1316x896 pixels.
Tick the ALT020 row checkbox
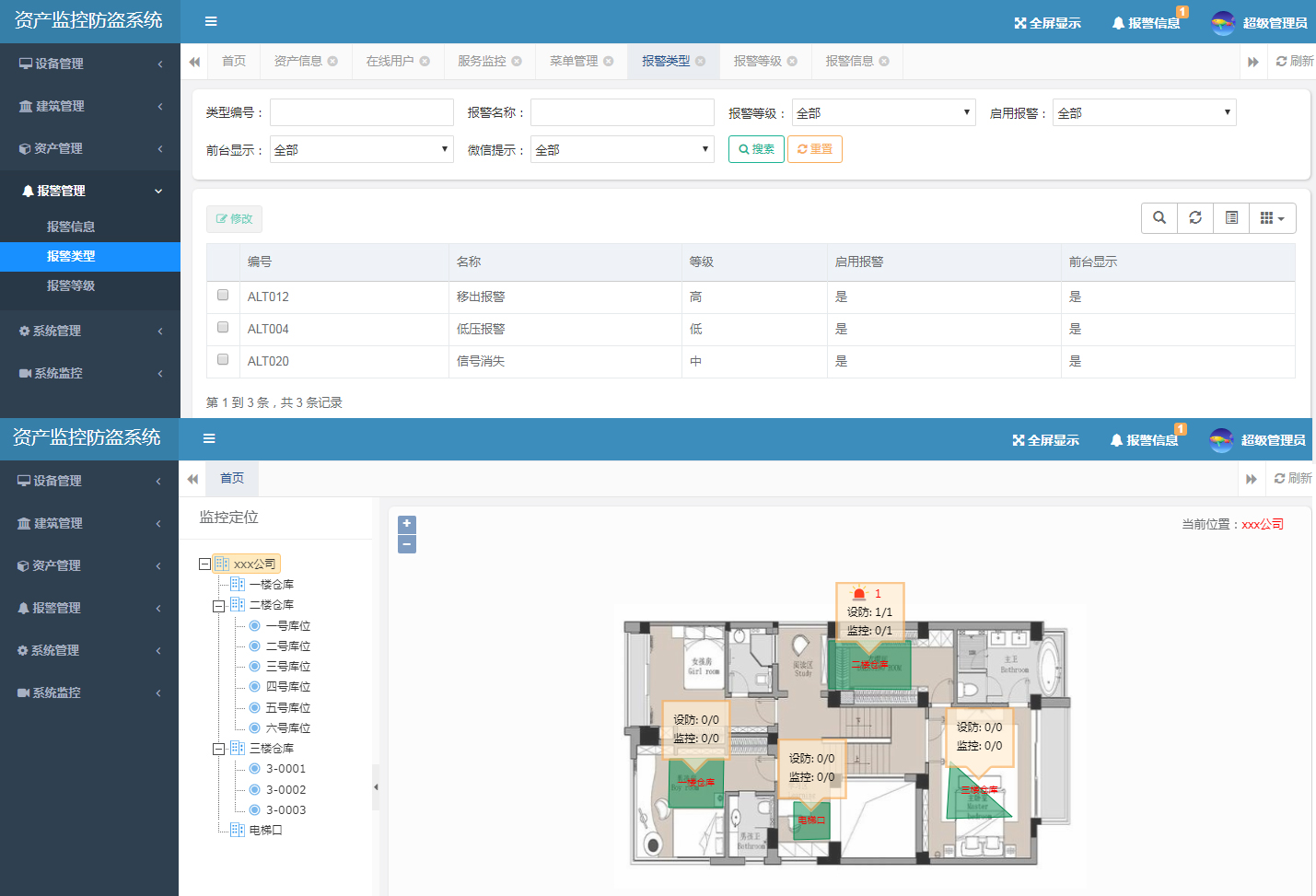223,360
